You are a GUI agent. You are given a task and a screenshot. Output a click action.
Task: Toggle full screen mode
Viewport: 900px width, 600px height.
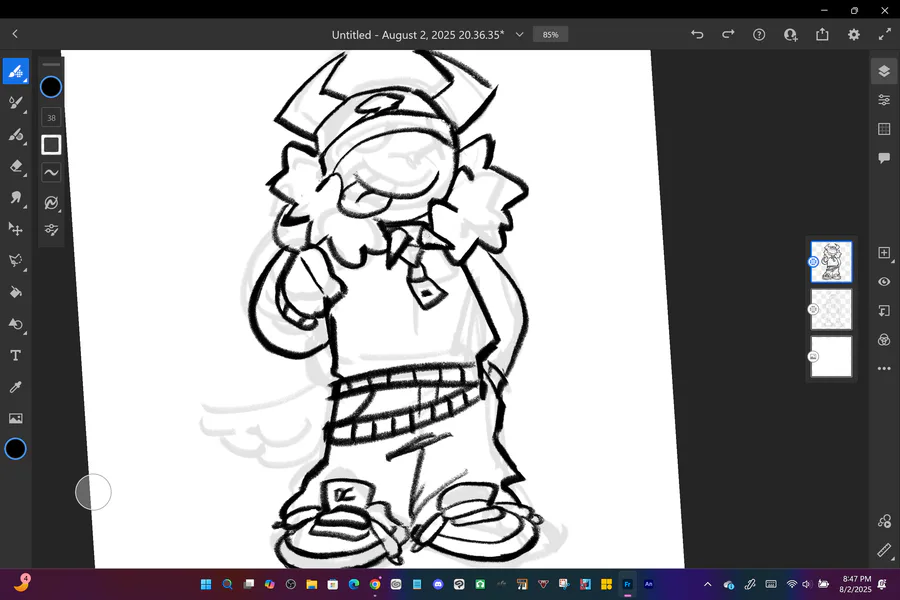885,34
